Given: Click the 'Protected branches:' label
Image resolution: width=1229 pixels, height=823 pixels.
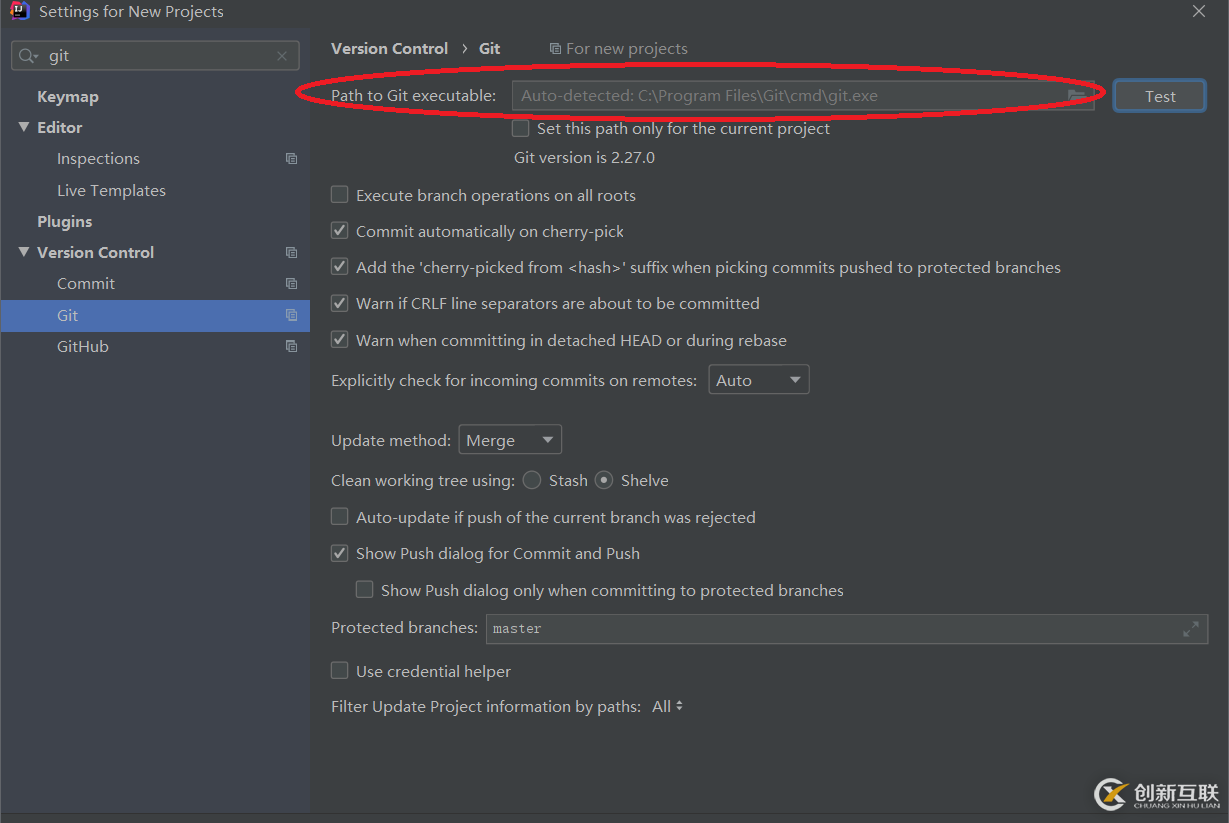Looking at the screenshot, I should point(405,628).
